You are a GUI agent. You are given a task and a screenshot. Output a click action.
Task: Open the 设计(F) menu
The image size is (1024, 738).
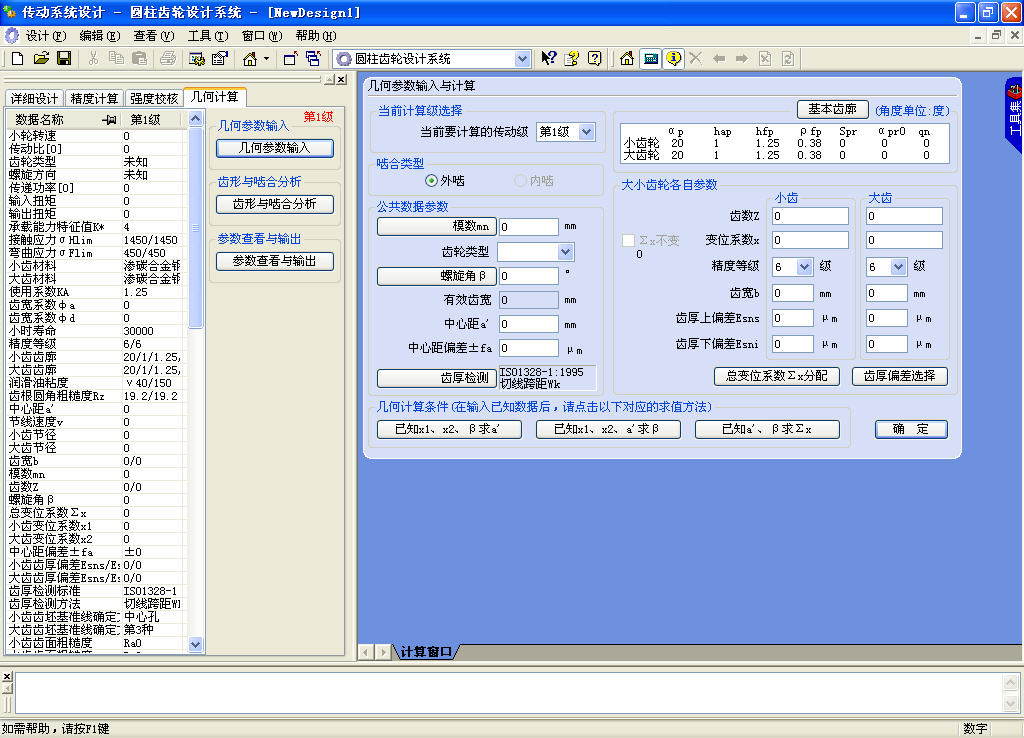[x=45, y=35]
